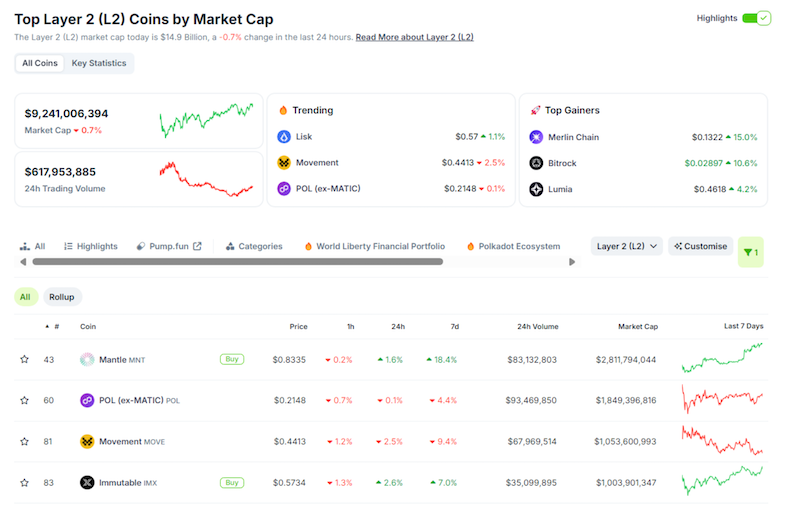Image resolution: width=800 pixels, height=520 pixels.
Task: Select the All category tab
Action: [x=33, y=246]
